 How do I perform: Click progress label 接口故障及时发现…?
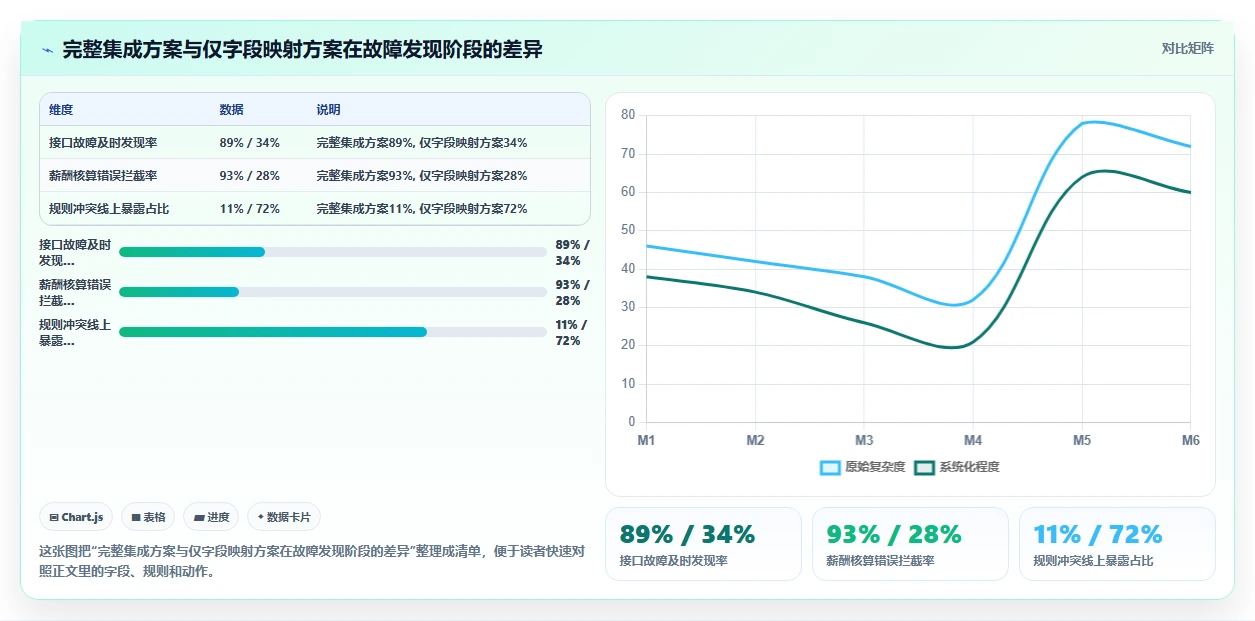[75, 252]
